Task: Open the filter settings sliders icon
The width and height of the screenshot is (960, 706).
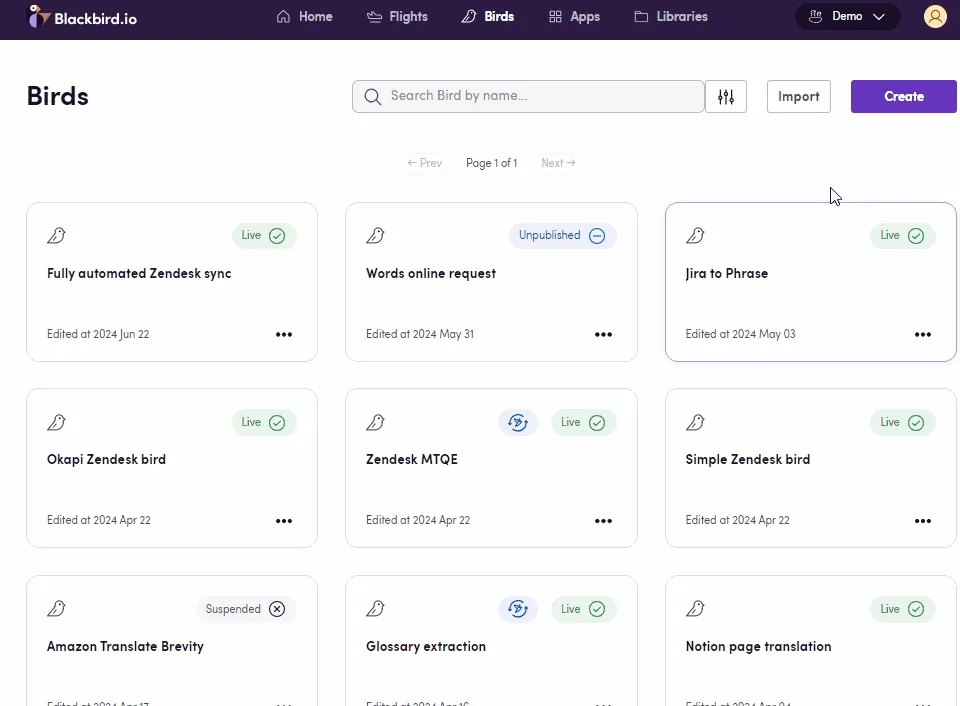Action: pos(726,97)
